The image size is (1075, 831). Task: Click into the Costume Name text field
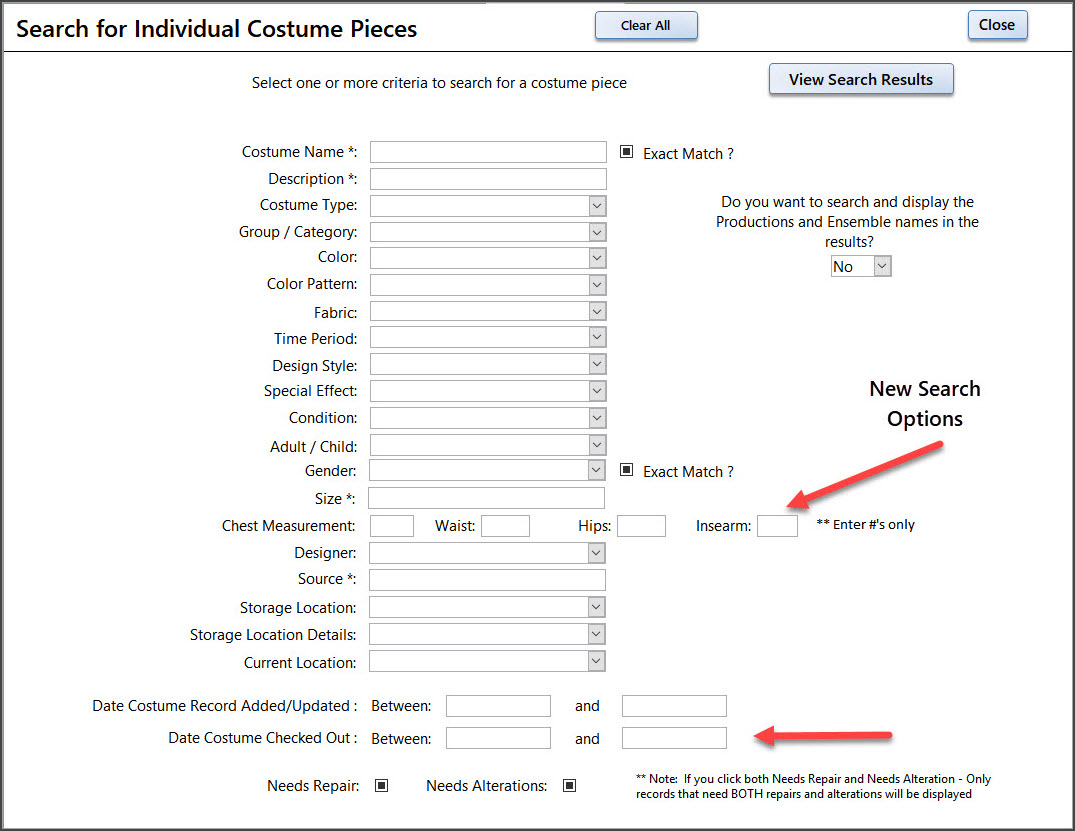(488, 152)
